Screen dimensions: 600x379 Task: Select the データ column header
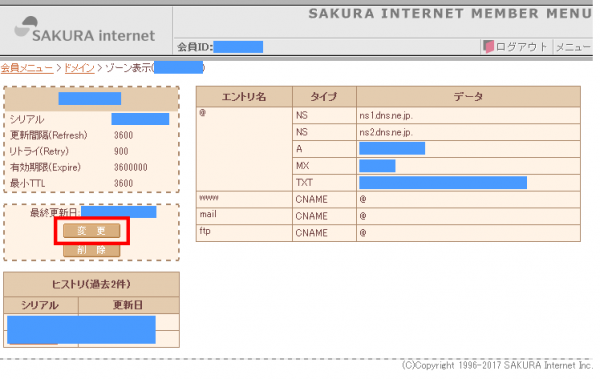coord(468,96)
